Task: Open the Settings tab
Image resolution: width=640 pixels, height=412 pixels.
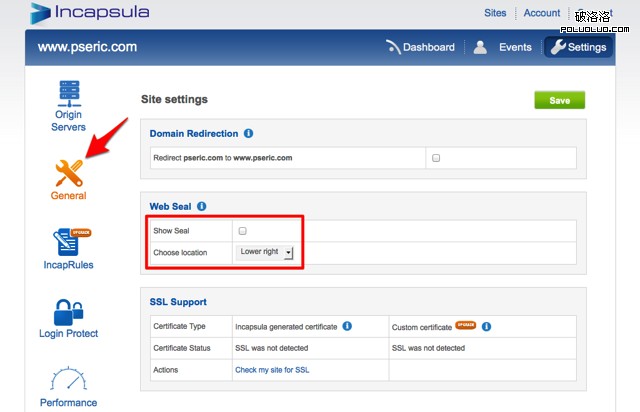Action: pos(578,47)
